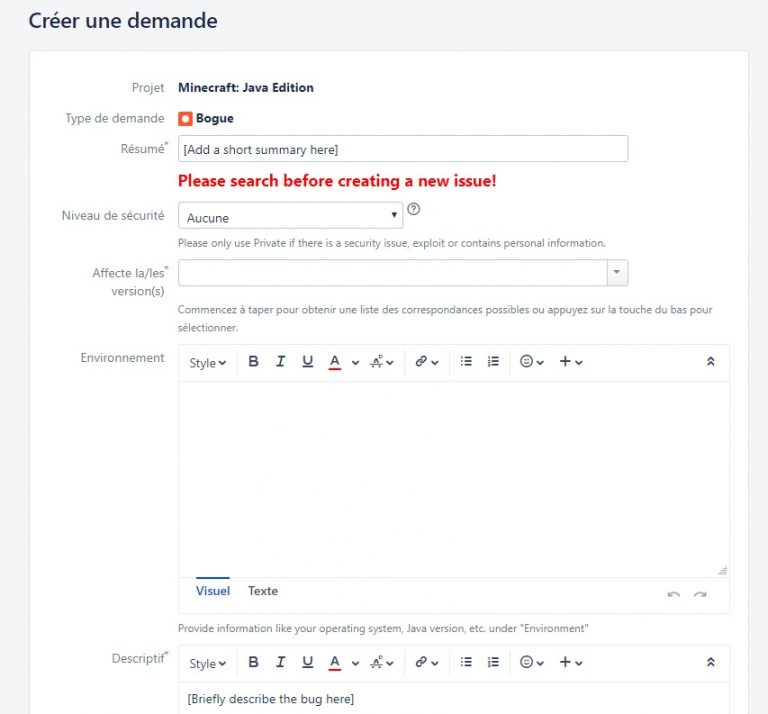Insert numbered list in the Environnement editor
Viewport: 768px width, 714px height.
(493, 362)
